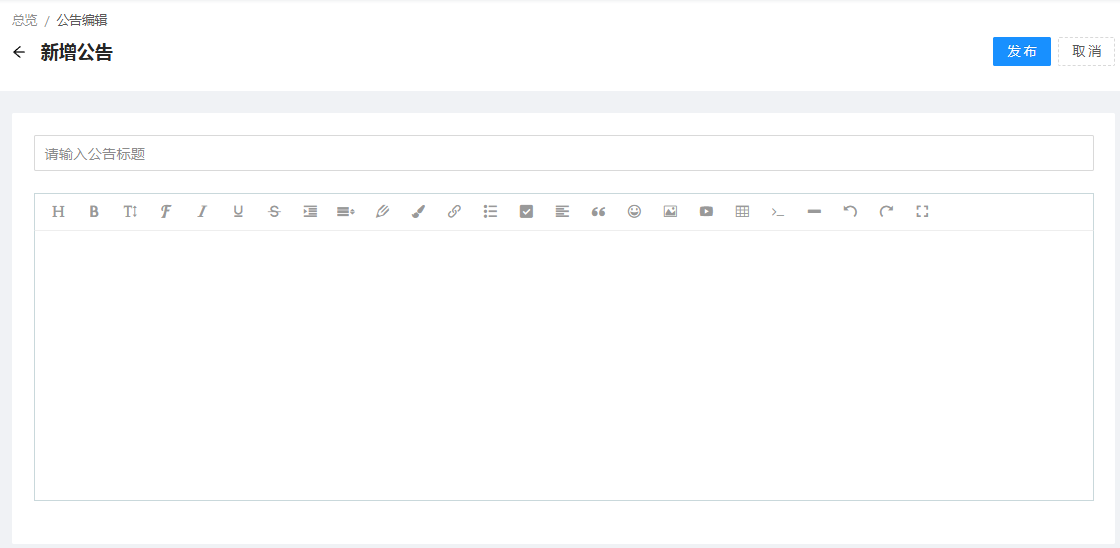
Task: Click the 发布 publish button
Action: pyautogui.click(x=1021, y=52)
